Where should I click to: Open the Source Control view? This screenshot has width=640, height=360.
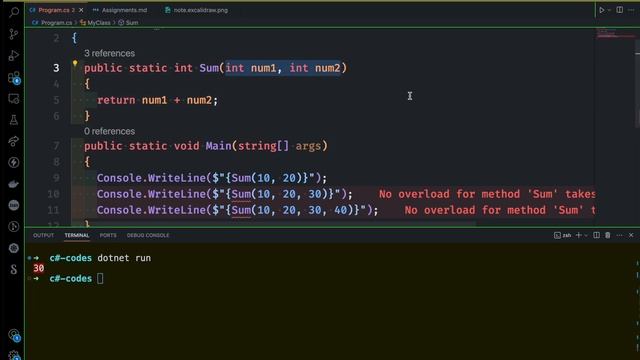pos(14,34)
